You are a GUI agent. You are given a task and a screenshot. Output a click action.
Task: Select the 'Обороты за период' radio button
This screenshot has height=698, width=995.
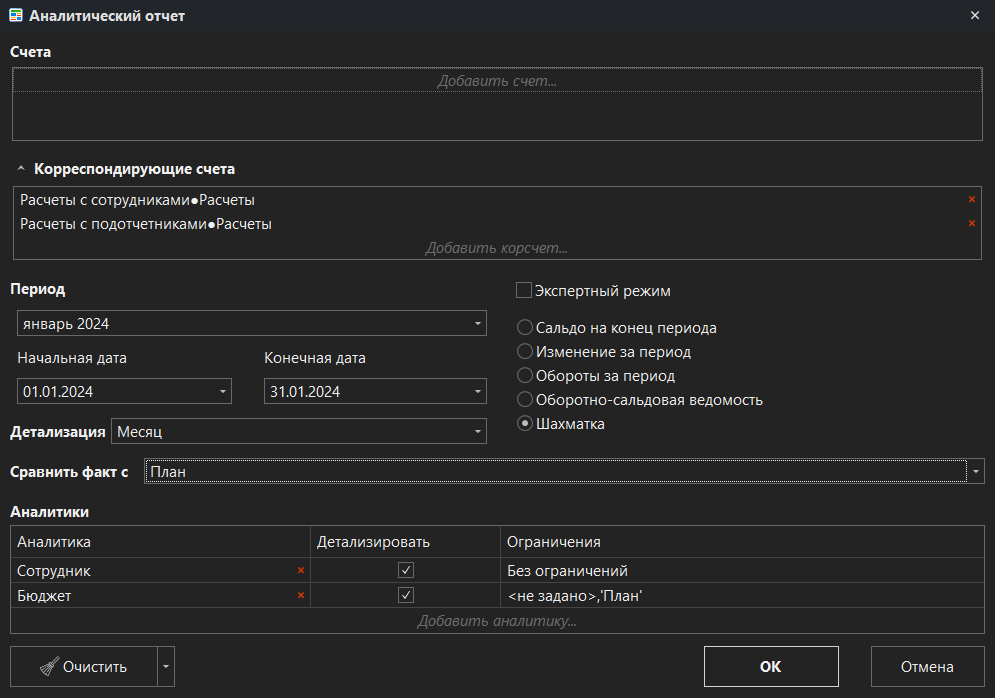(x=524, y=375)
